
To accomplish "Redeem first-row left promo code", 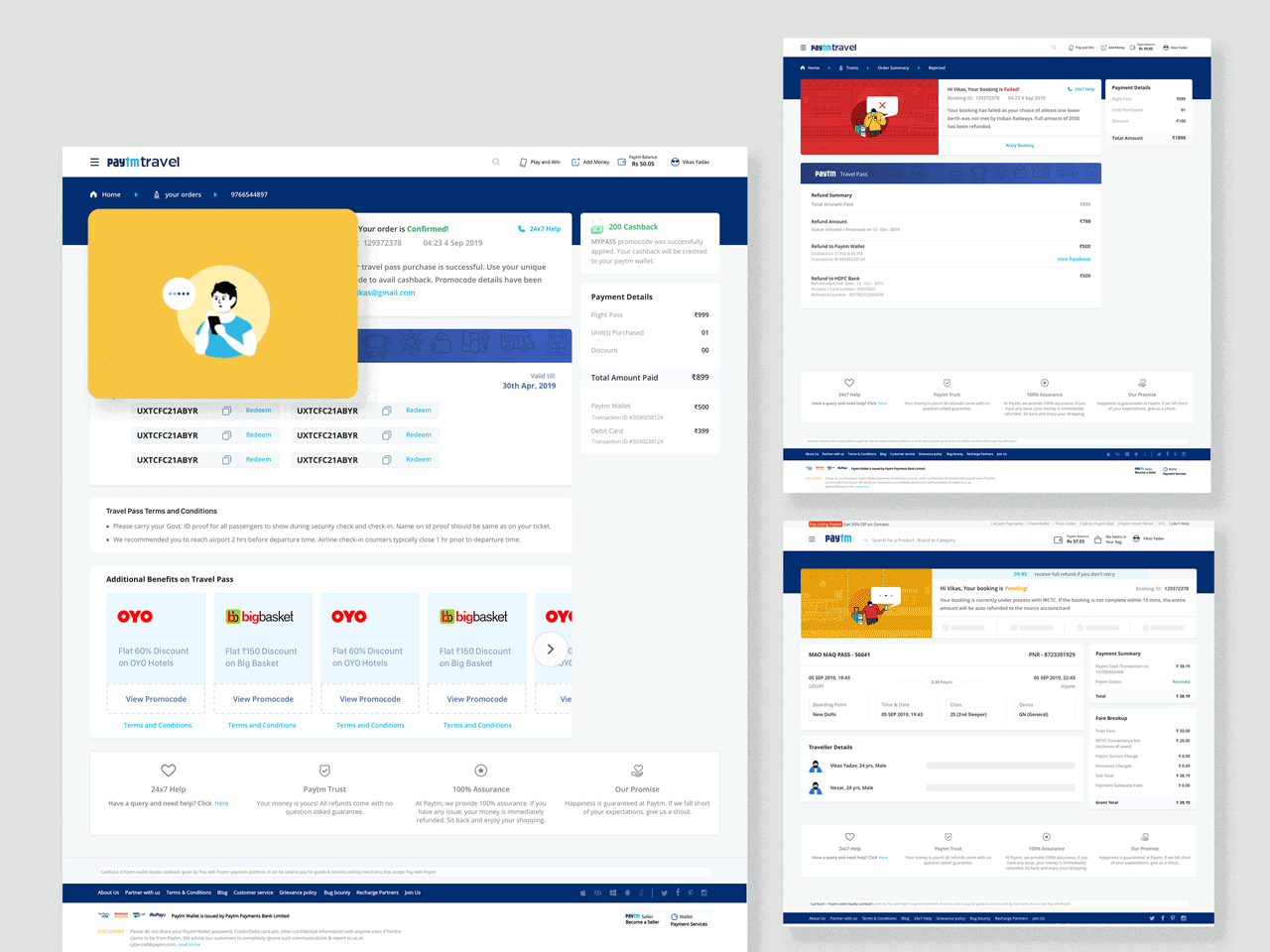I will click(x=258, y=411).
